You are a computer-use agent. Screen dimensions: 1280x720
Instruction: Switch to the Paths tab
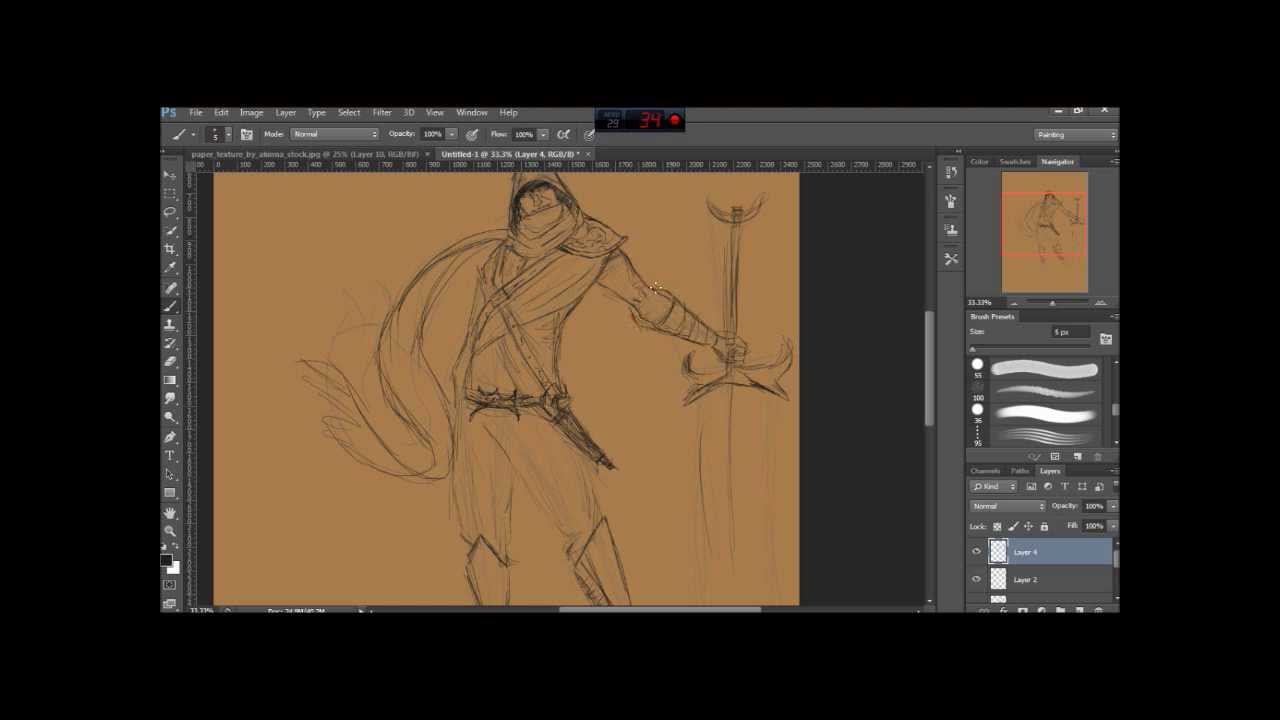tap(1020, 471)
